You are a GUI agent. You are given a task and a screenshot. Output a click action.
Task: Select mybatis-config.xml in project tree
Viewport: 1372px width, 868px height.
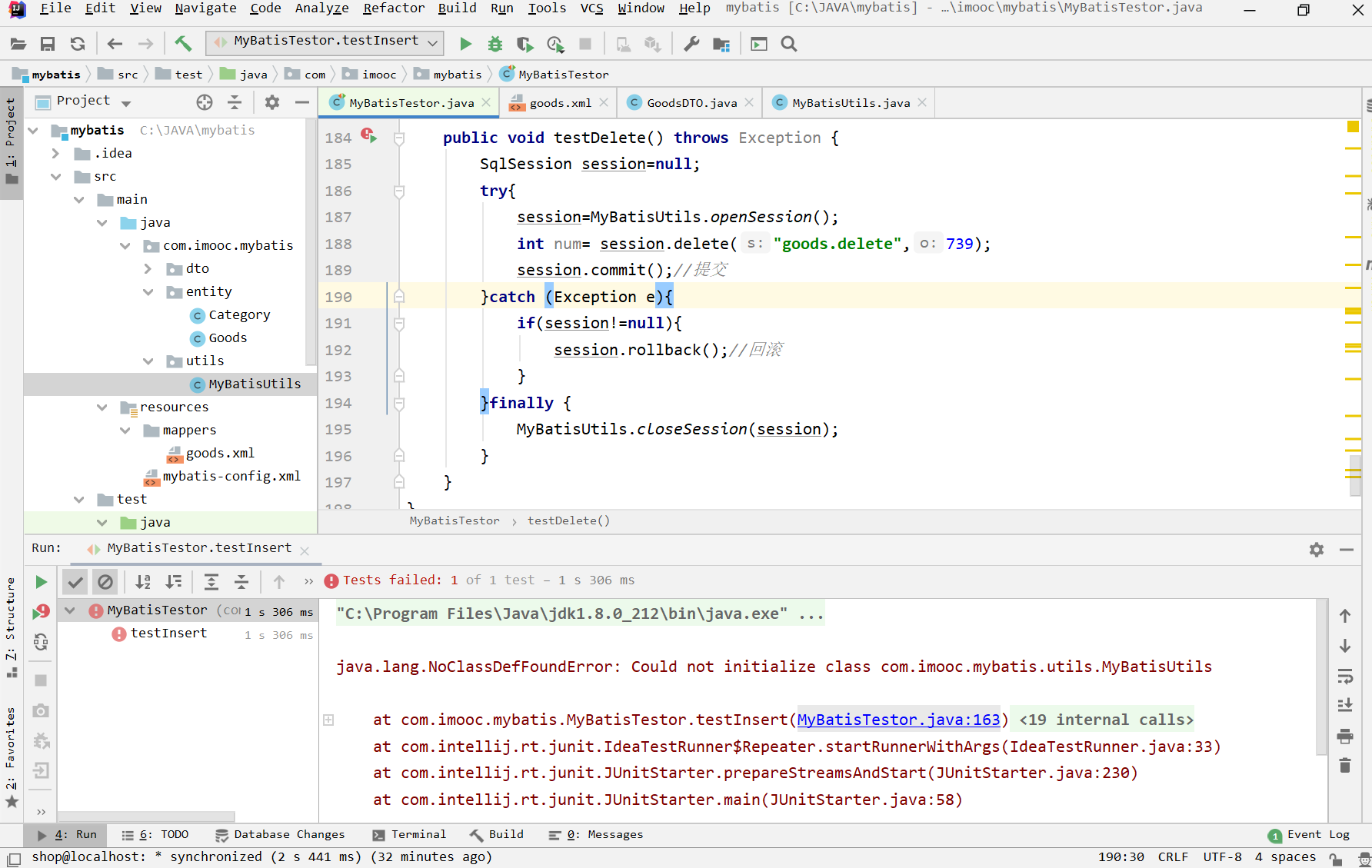[x=231, y=476]
